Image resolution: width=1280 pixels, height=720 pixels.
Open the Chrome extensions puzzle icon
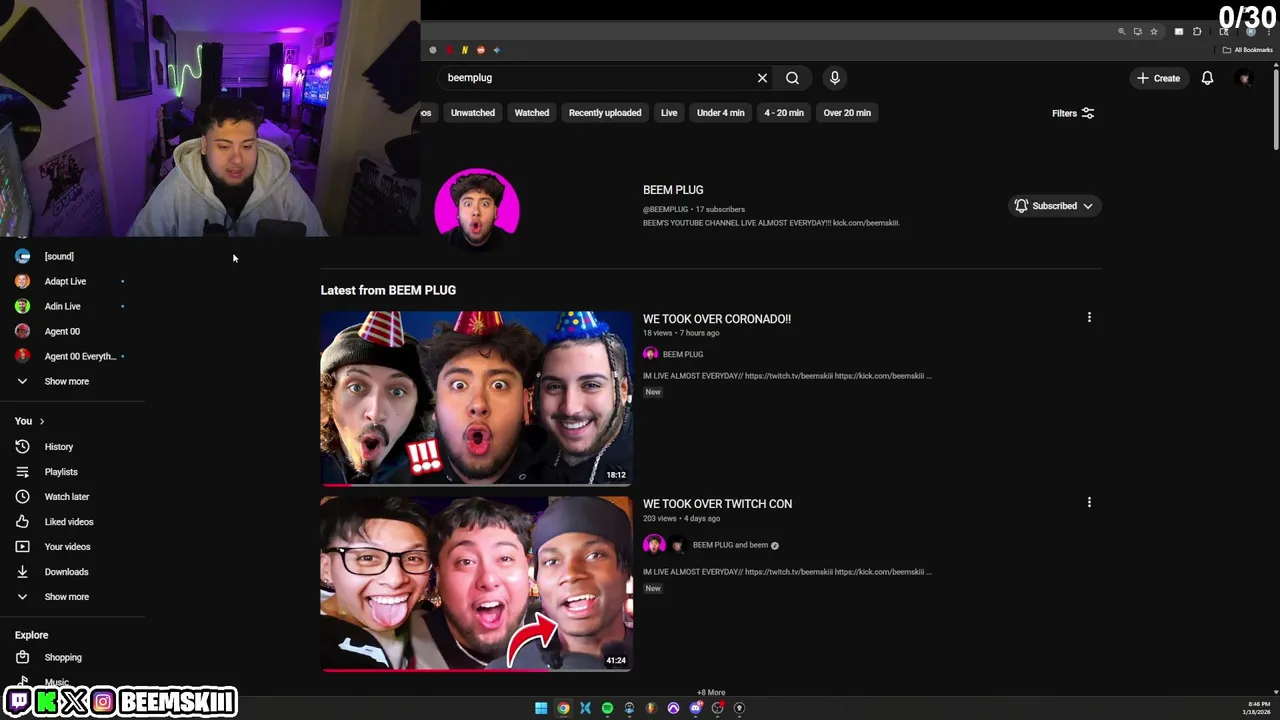pos(1197,32)
